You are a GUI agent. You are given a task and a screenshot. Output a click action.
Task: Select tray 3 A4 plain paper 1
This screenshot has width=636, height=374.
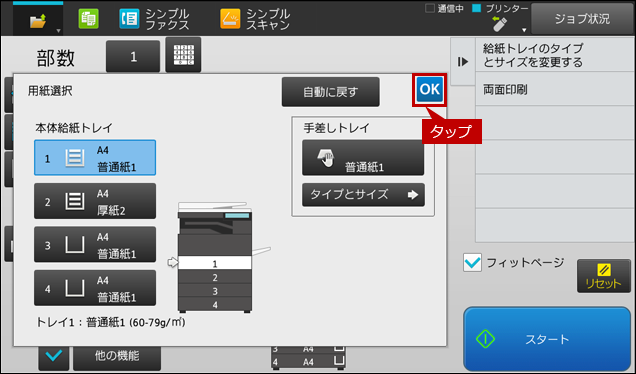pyautogui.click(x=95, y=245)
